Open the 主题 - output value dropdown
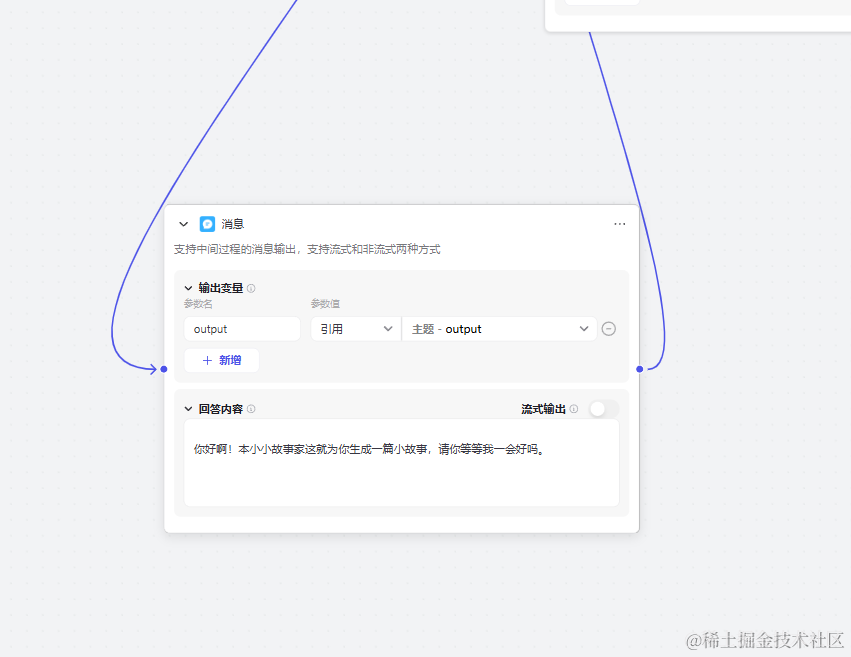The height and width of the screenshot is (657, 851). [499, 329]
